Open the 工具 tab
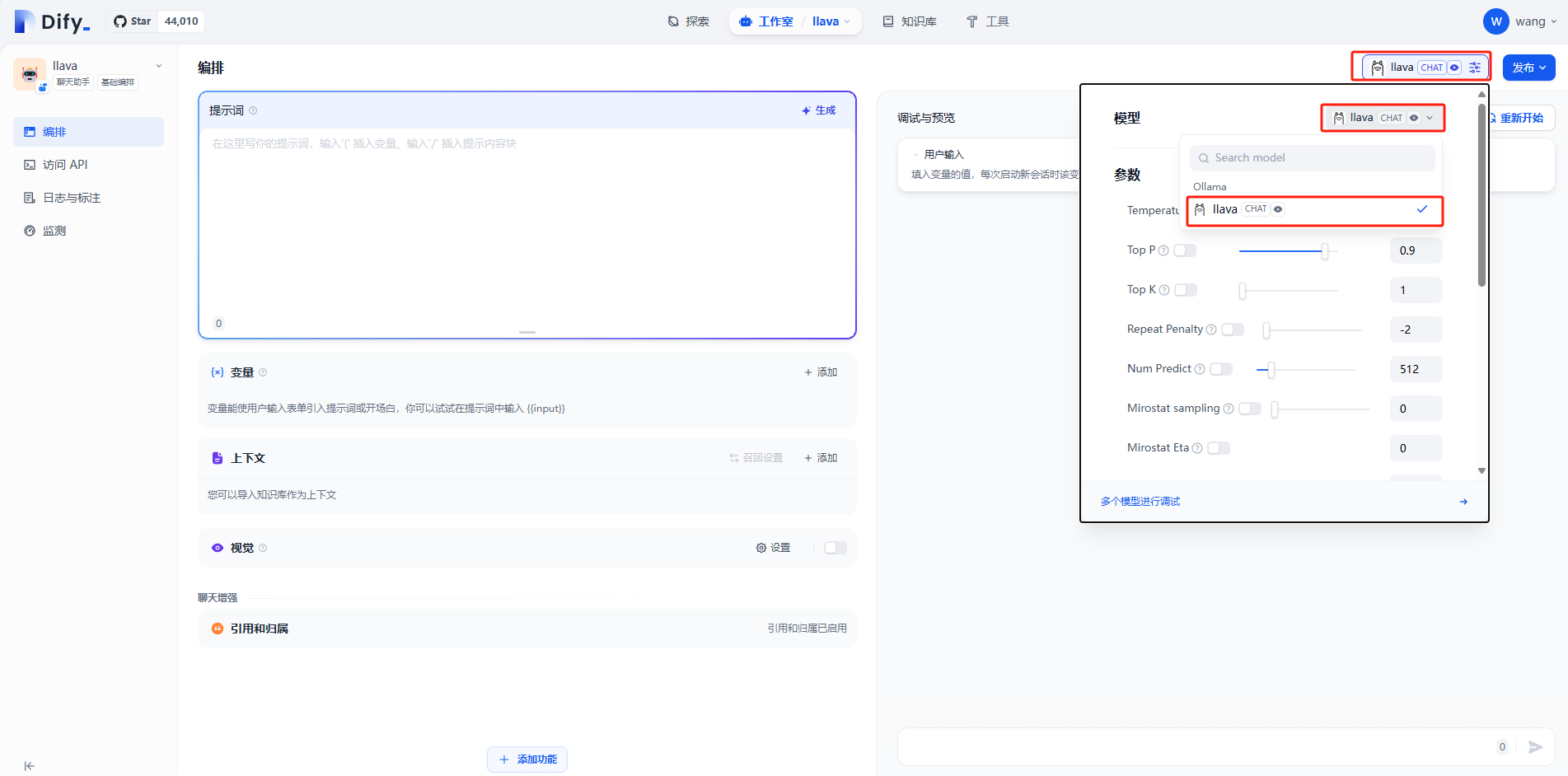The height and width of the screenshot is (776, 1568). (x=987, y=21)
